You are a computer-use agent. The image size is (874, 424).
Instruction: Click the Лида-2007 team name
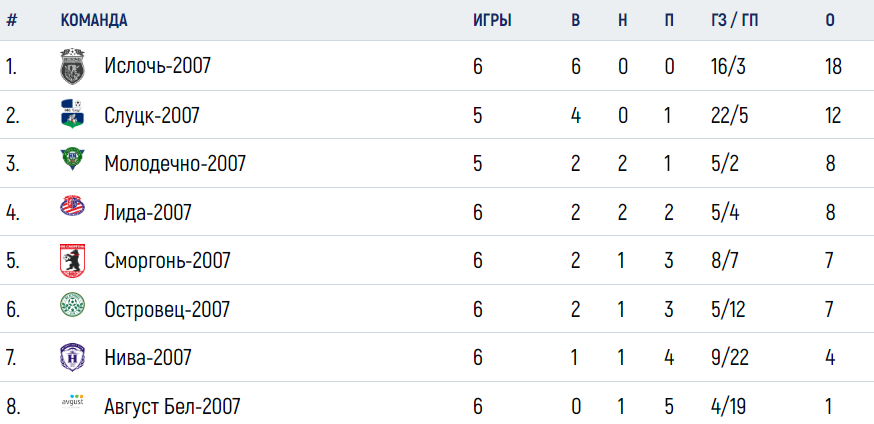click(x=148, y=212)
